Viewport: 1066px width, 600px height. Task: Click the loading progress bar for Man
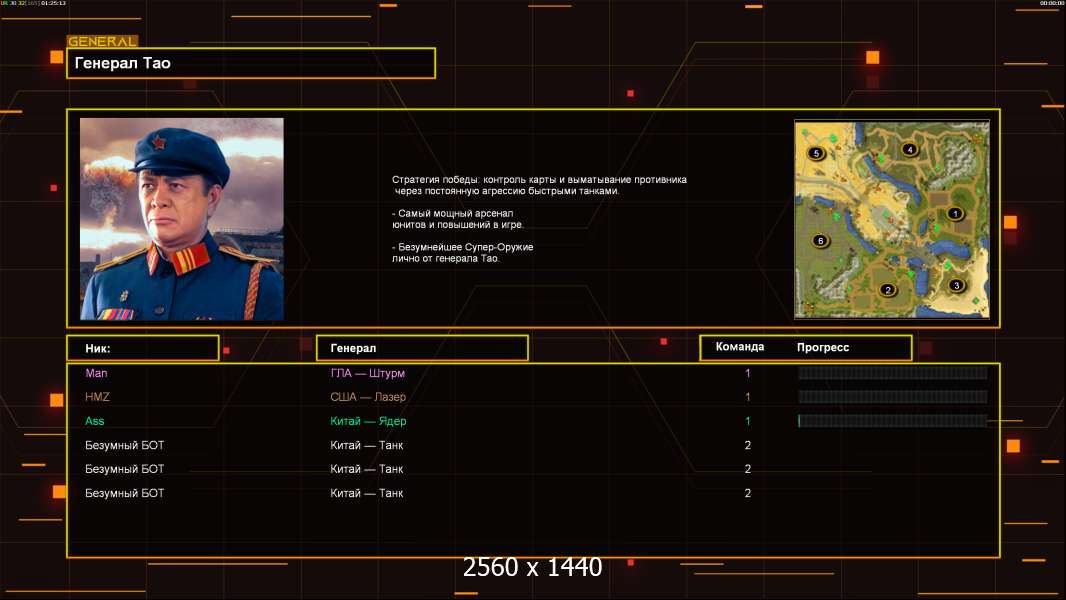(893, 372)
